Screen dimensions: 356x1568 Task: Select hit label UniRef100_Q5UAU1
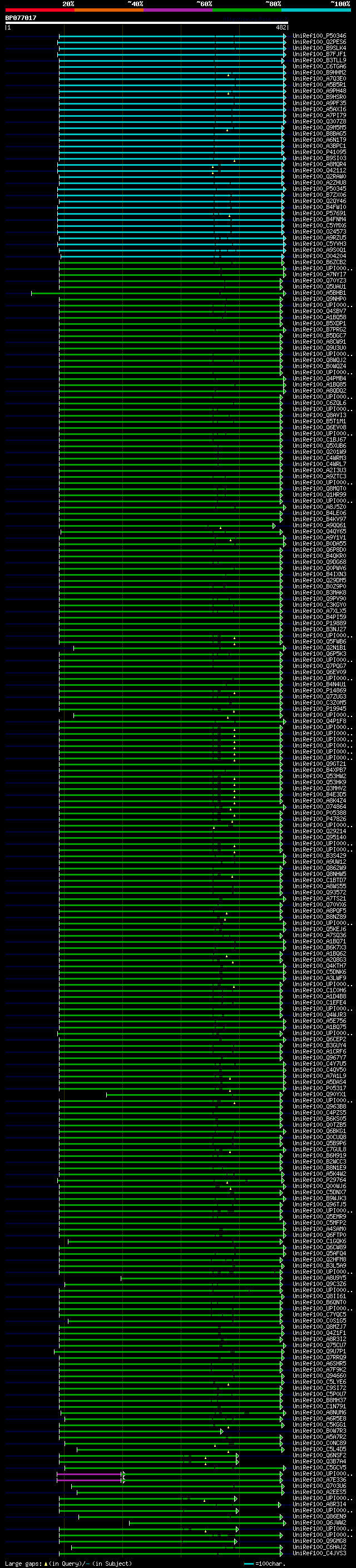coord(319,286)
